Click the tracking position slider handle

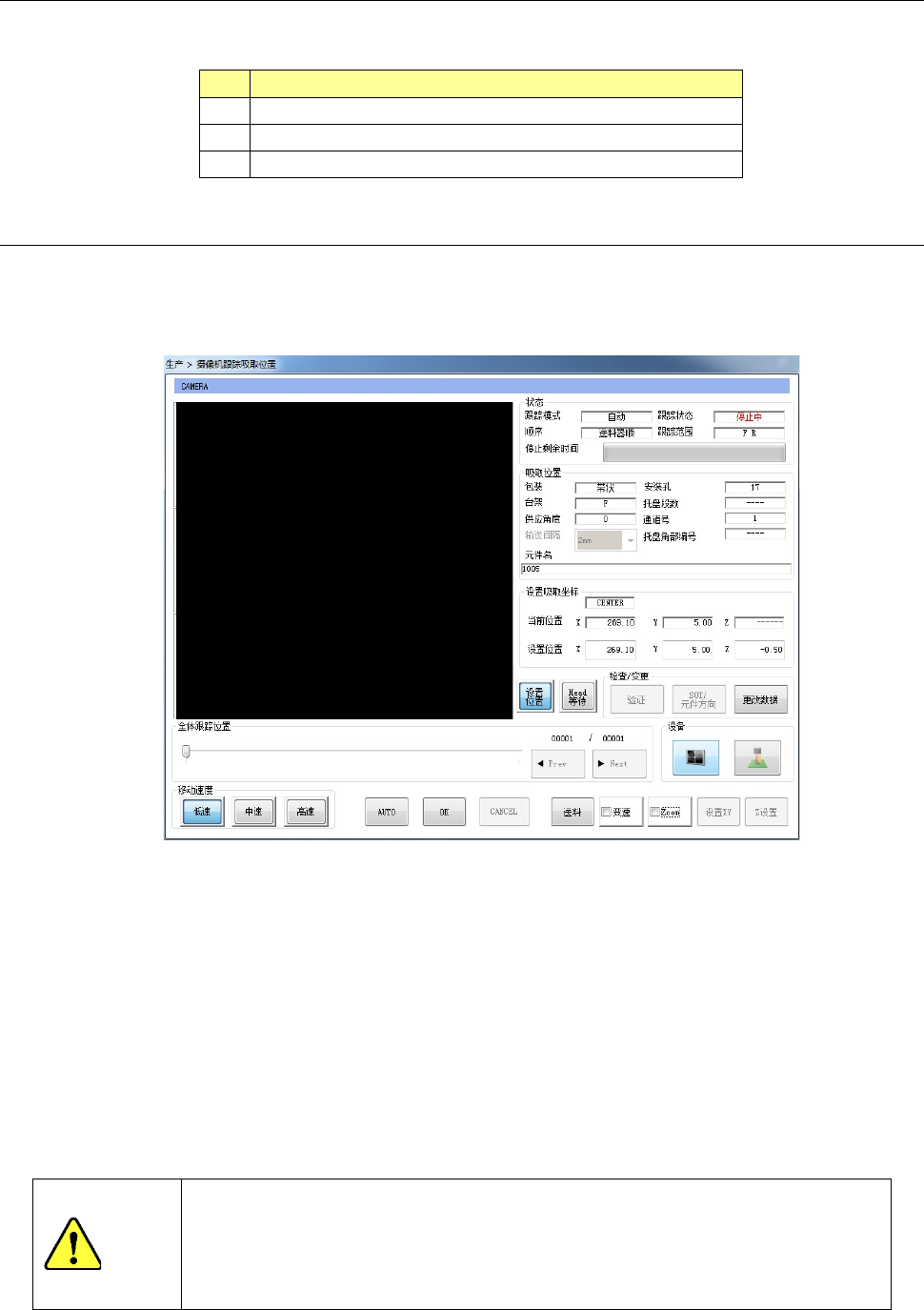point(186,752)
